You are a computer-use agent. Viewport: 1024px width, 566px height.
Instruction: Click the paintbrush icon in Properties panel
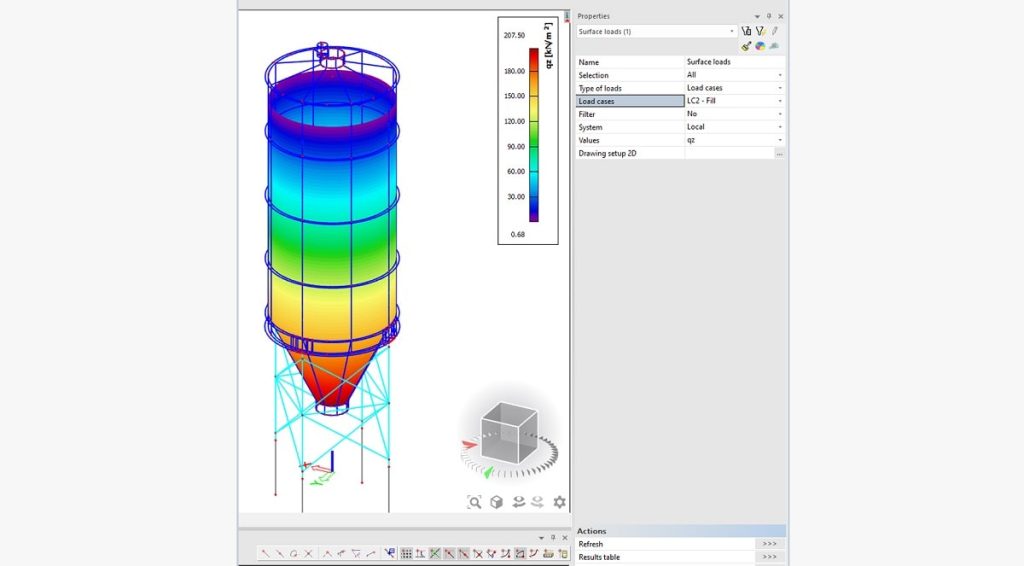tap(746, 46)
